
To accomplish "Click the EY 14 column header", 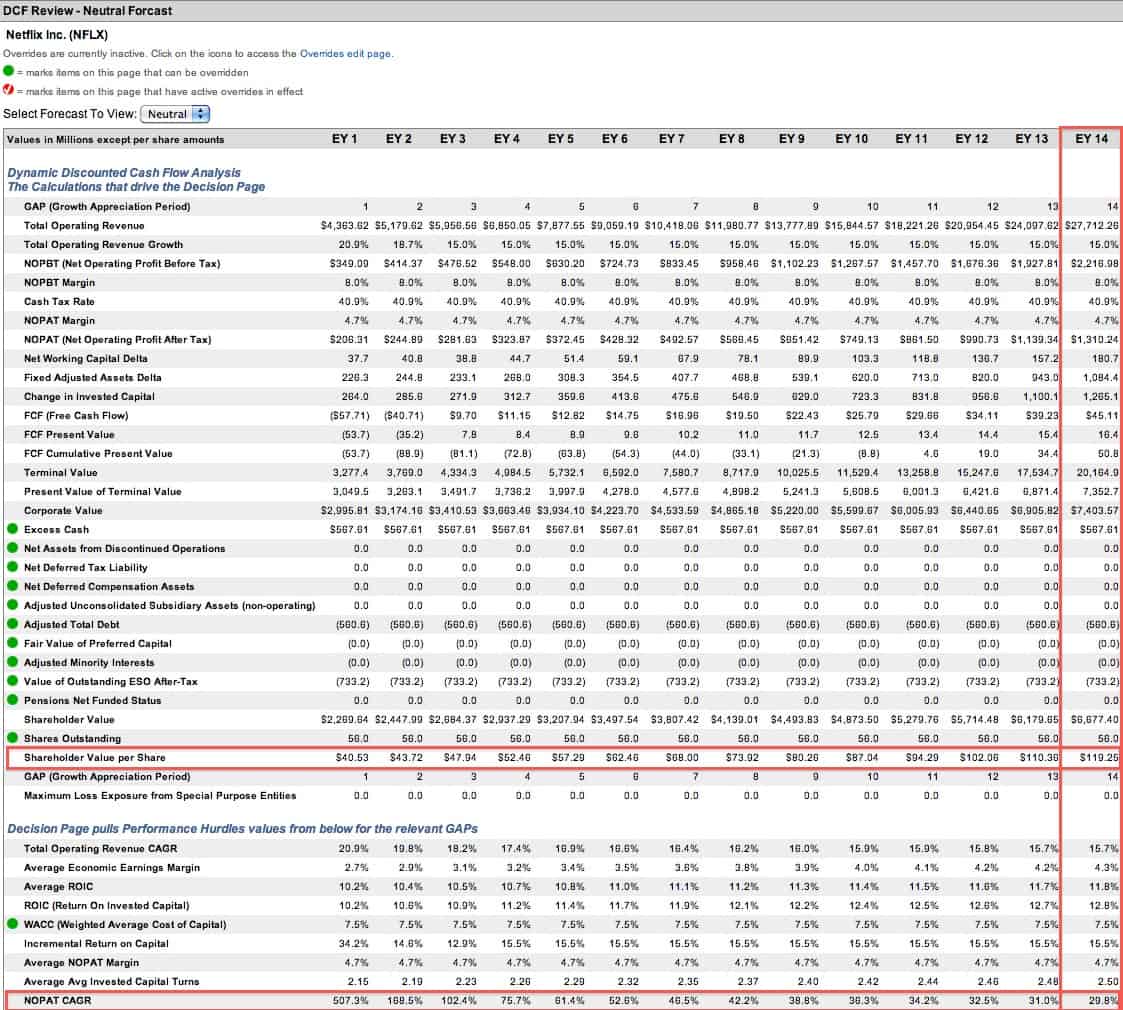I will [x=1091, y=139].
